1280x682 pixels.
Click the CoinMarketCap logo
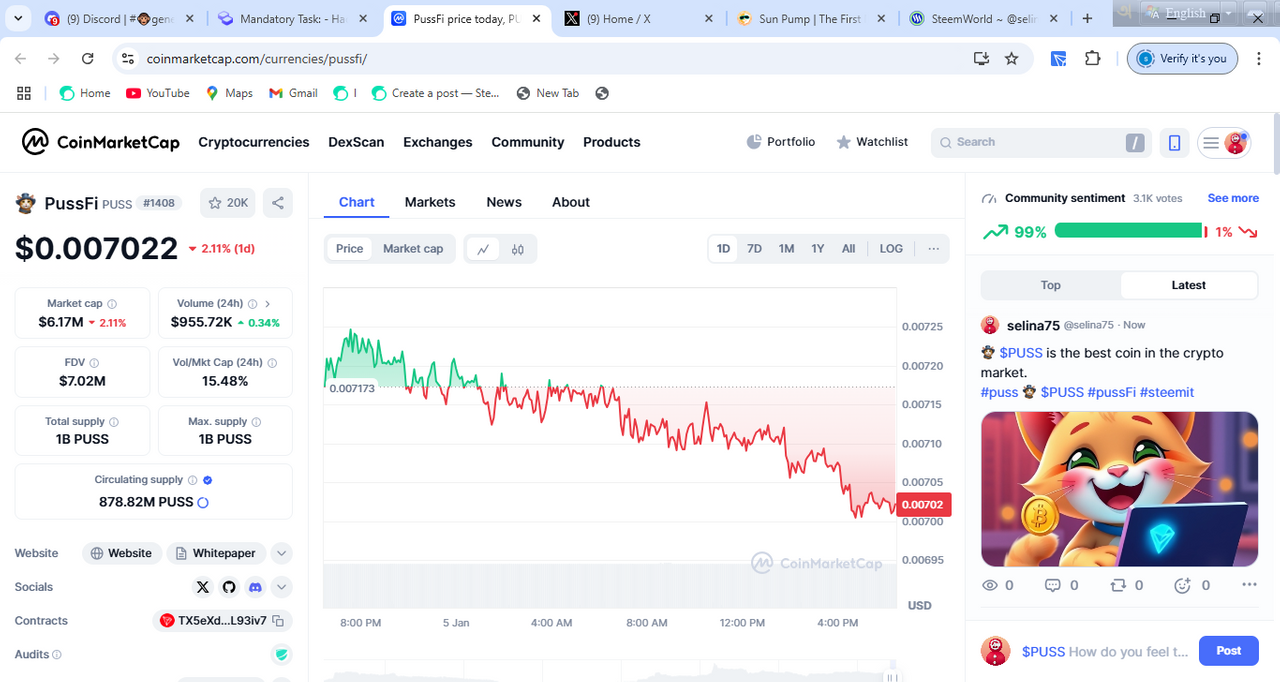tap(101, 142)
